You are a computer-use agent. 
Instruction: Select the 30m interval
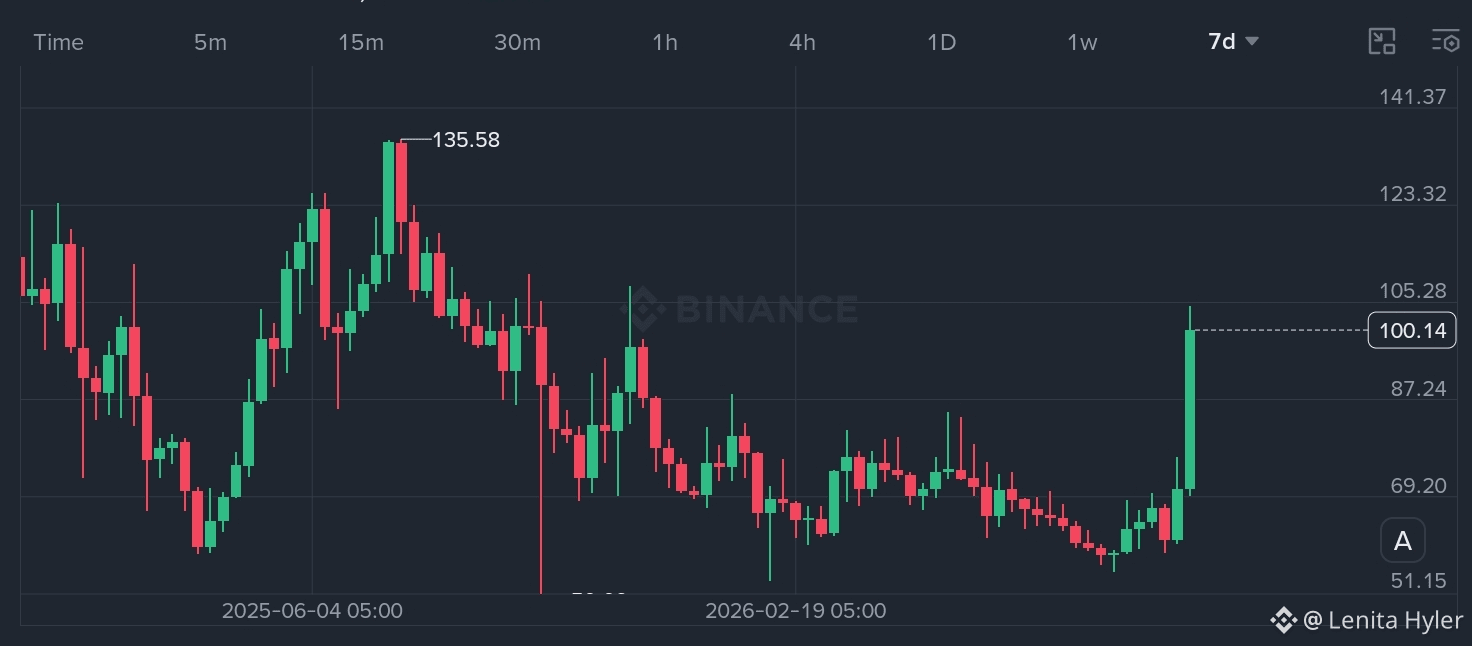pos(517,42)
